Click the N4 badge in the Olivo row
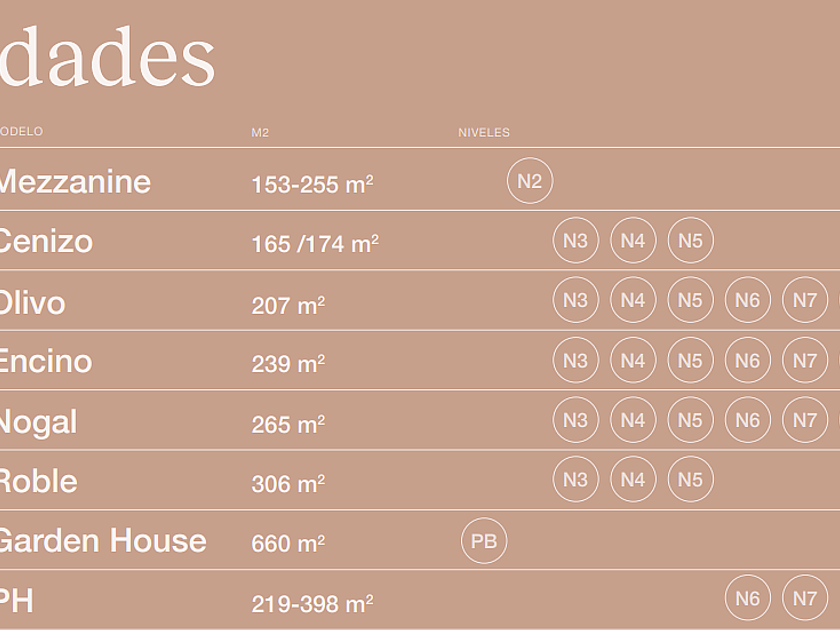This screenshot has width=840, height=630. click(633, 300)
